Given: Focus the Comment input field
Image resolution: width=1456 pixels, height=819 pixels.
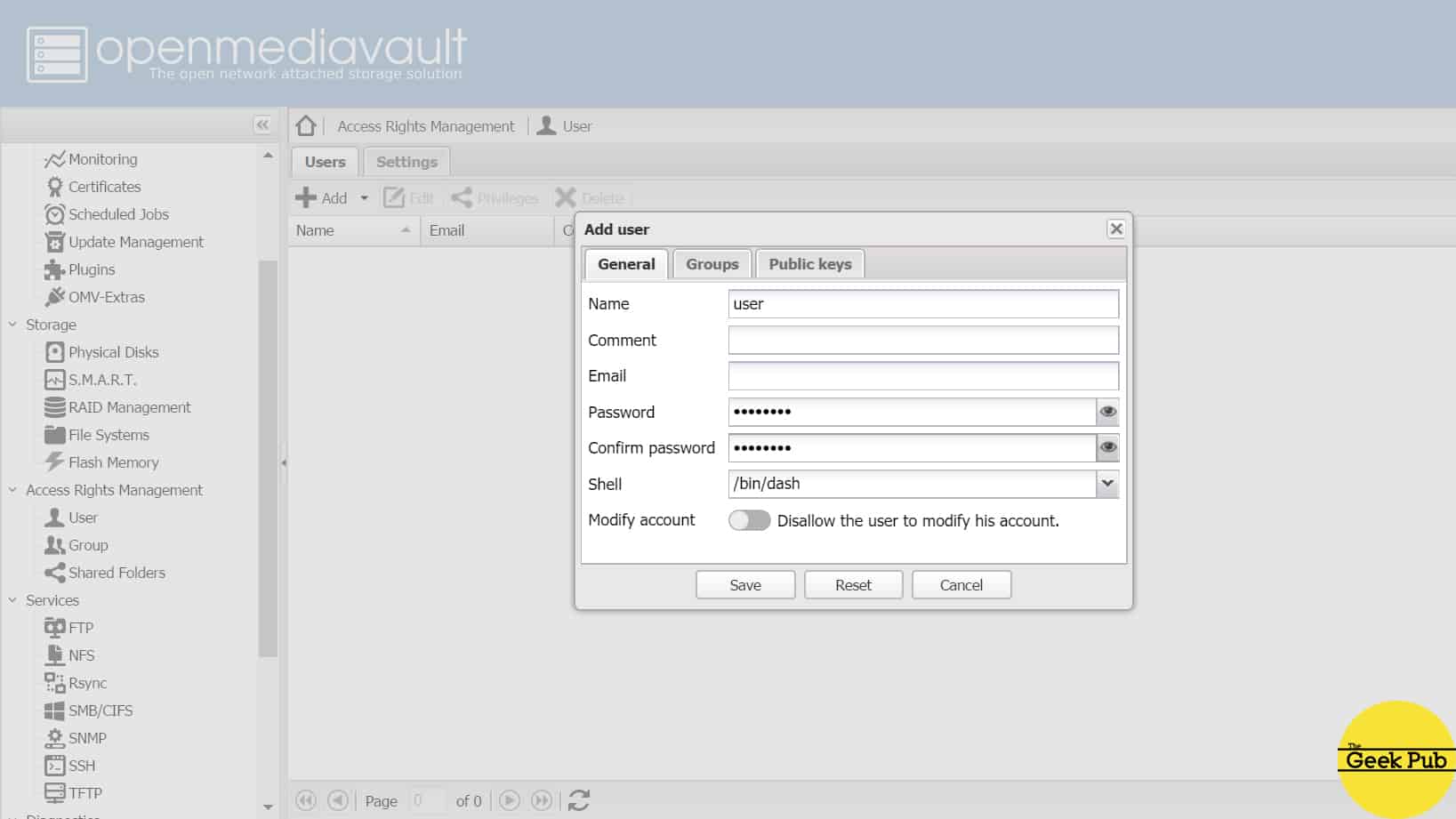Looking at the screenshot, I should point(923,340).
